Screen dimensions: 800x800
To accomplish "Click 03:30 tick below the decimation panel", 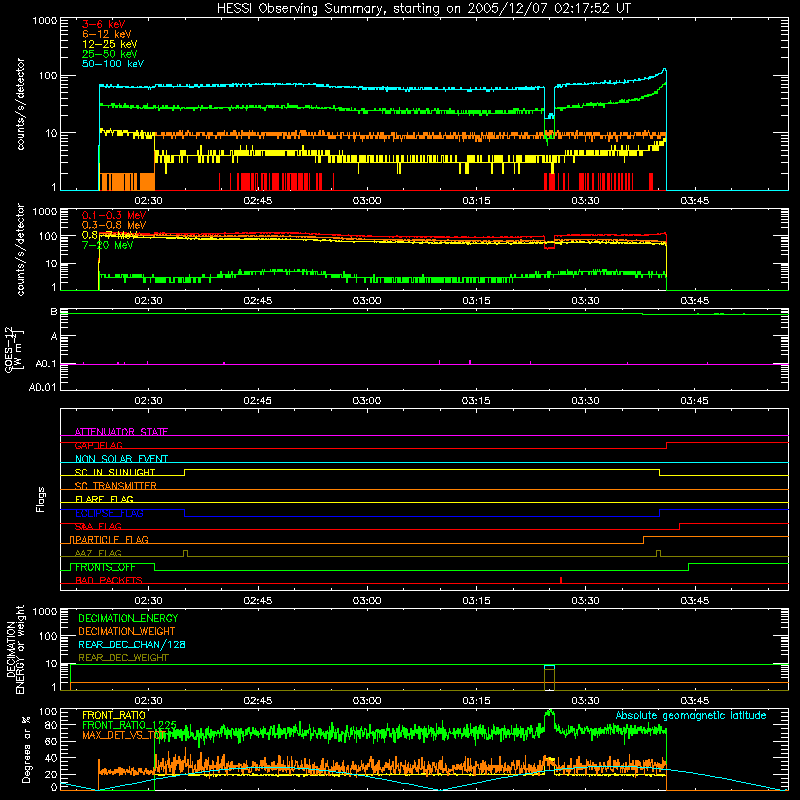I will [585, 701].
